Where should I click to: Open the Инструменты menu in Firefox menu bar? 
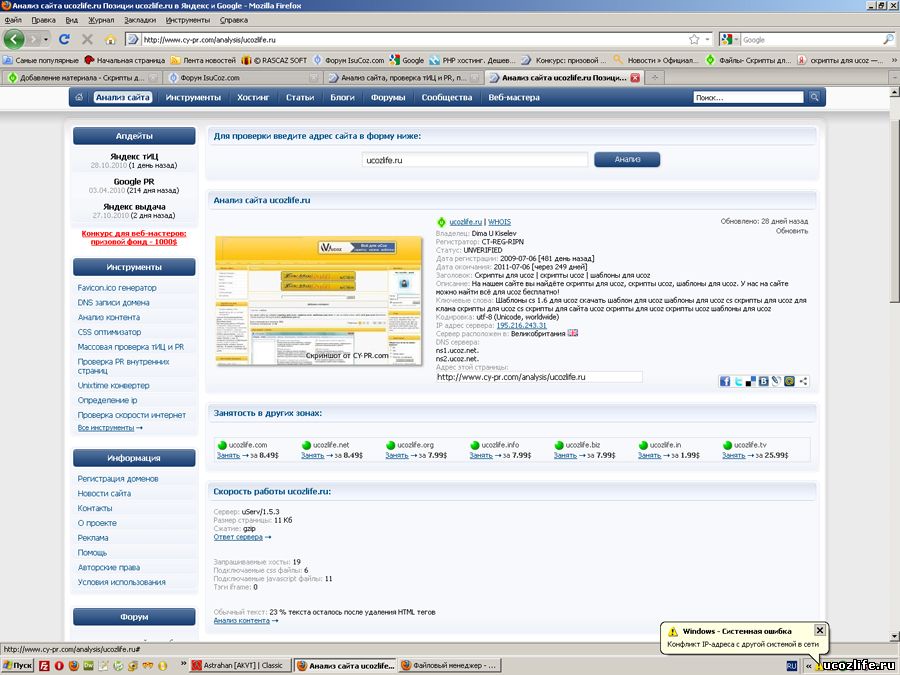click(x=188, y=20)
